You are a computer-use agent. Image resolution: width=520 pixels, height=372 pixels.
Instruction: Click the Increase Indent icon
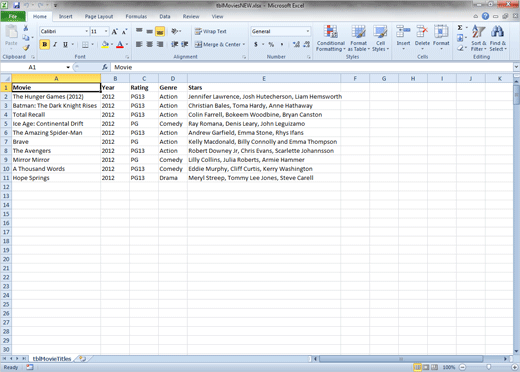click(185, 44)
